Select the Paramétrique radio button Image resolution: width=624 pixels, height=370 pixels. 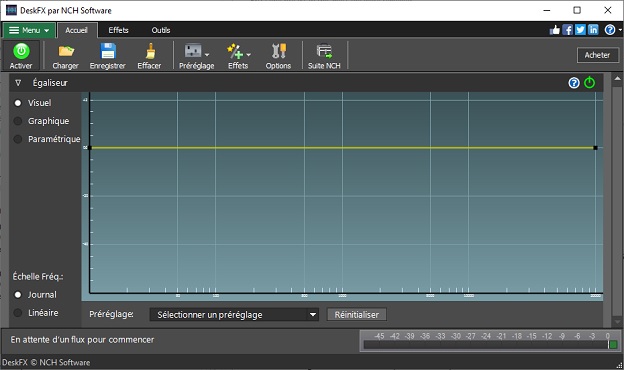tap(18, 139)
